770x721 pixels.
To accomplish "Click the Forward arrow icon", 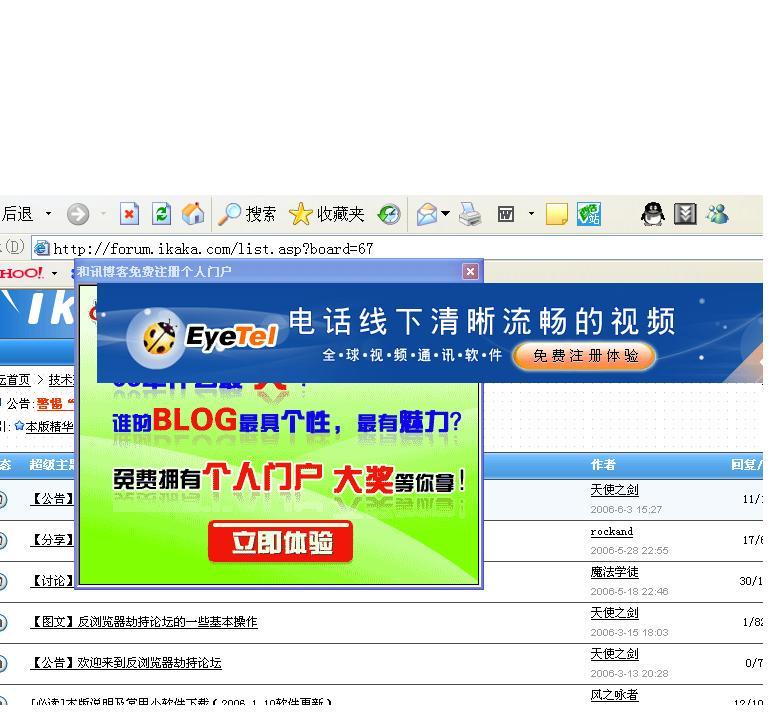I will point(78,214).
